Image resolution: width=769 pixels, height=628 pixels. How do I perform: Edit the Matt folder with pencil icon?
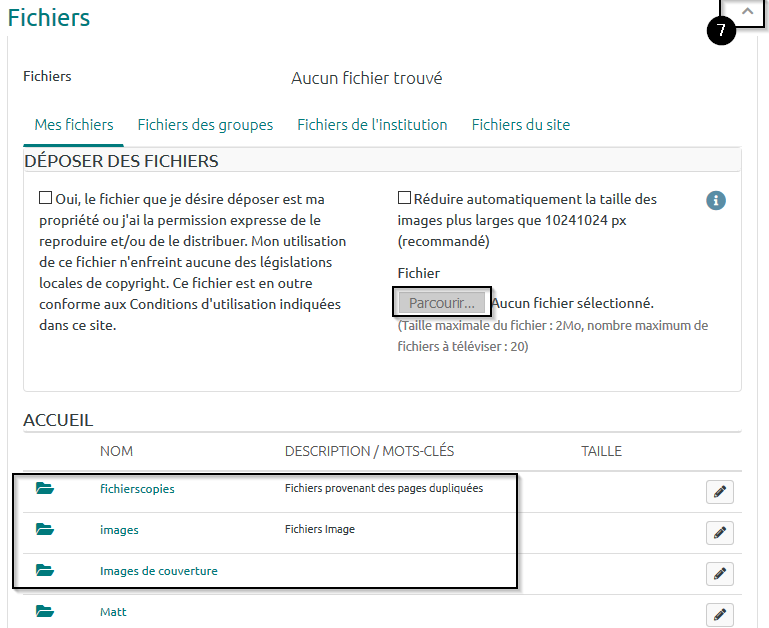719,614
